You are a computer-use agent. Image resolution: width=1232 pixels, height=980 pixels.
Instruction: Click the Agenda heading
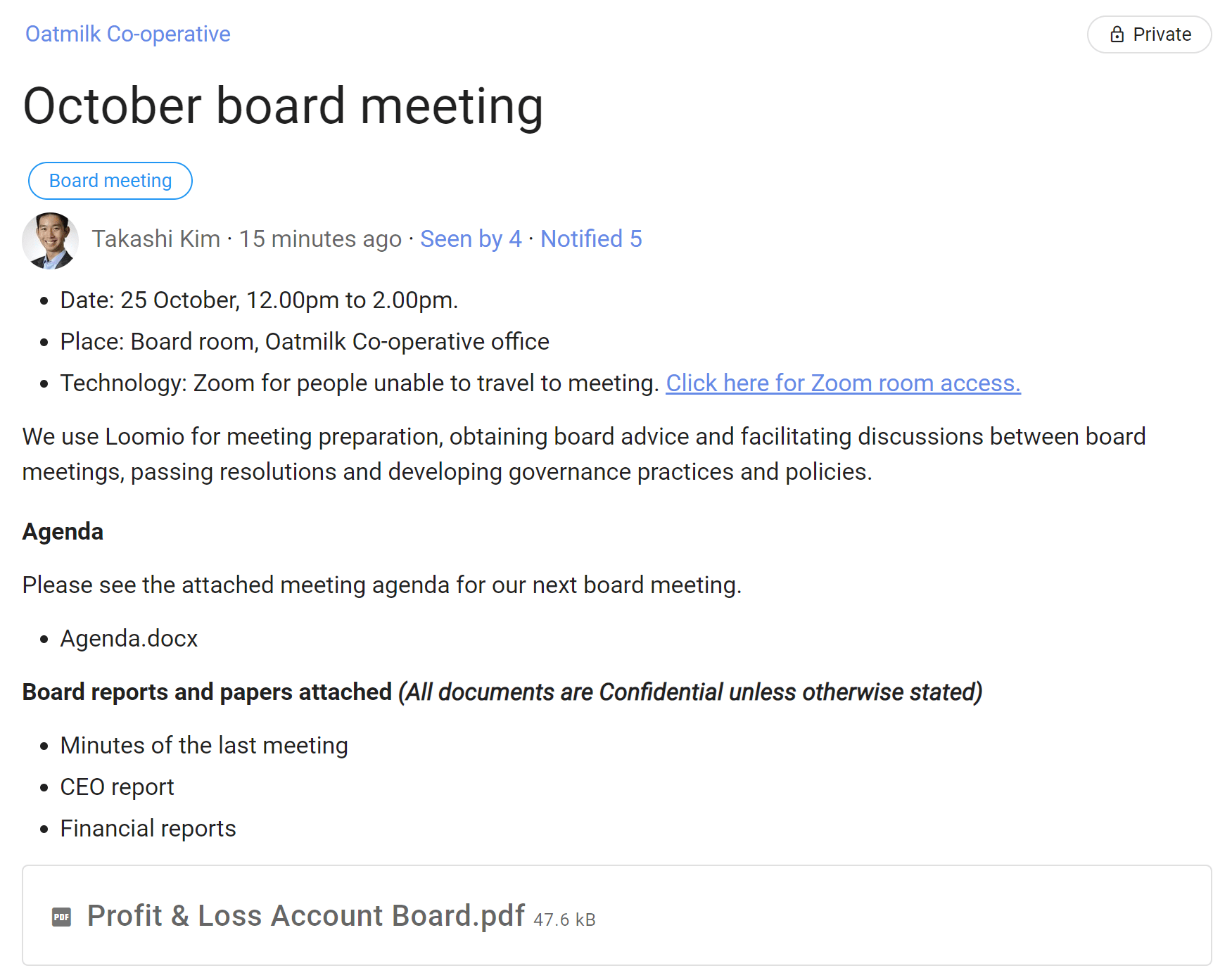pos(63,531)
